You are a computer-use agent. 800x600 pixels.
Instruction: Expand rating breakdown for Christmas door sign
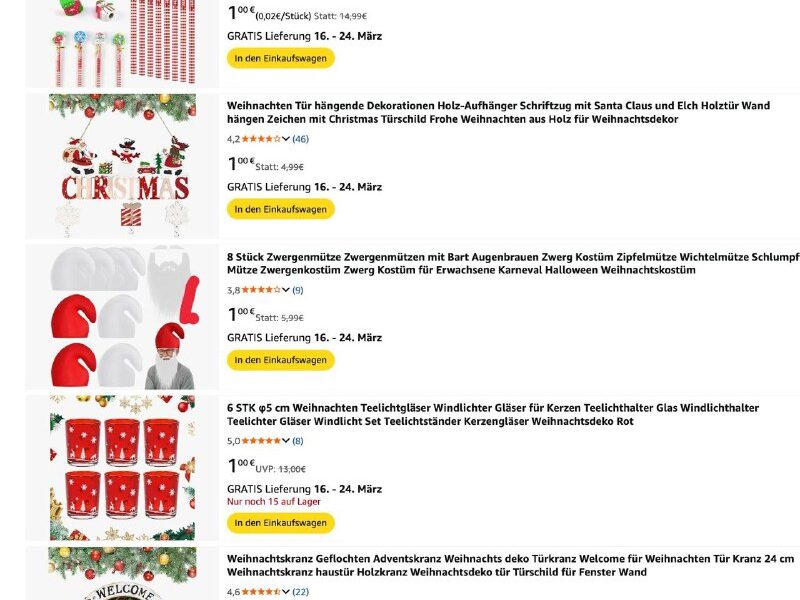[x=286, y=139]
